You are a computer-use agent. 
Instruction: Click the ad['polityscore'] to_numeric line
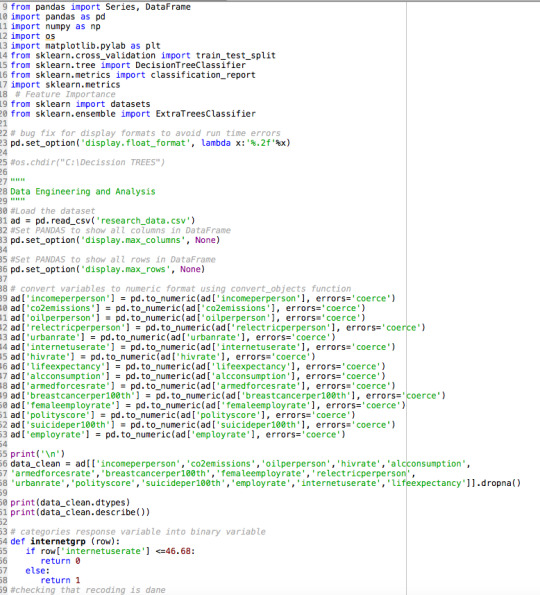click(x=183, y=415)
